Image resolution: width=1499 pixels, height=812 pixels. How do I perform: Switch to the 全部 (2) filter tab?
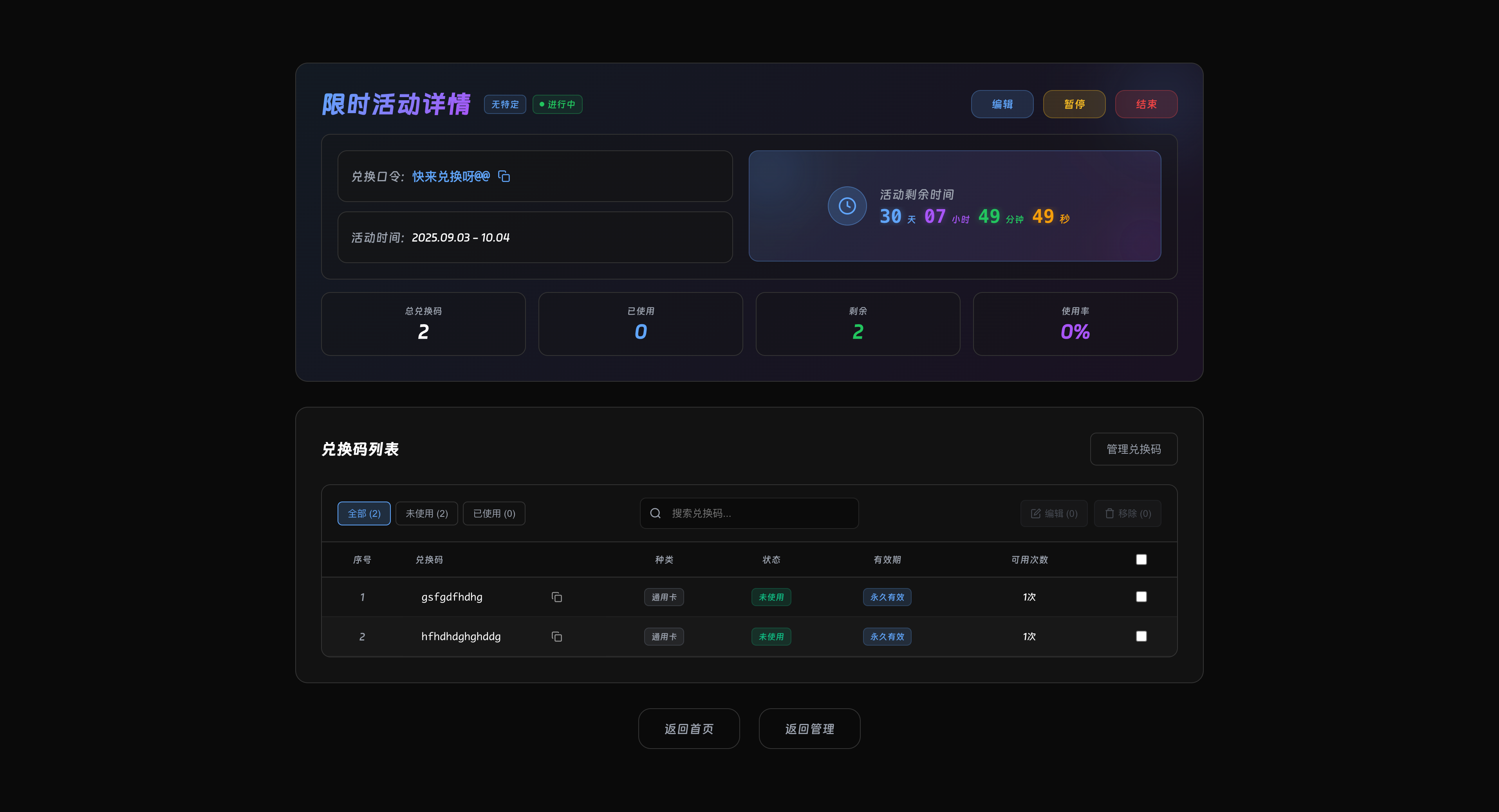pyautogui.click(x=364, y=514)
